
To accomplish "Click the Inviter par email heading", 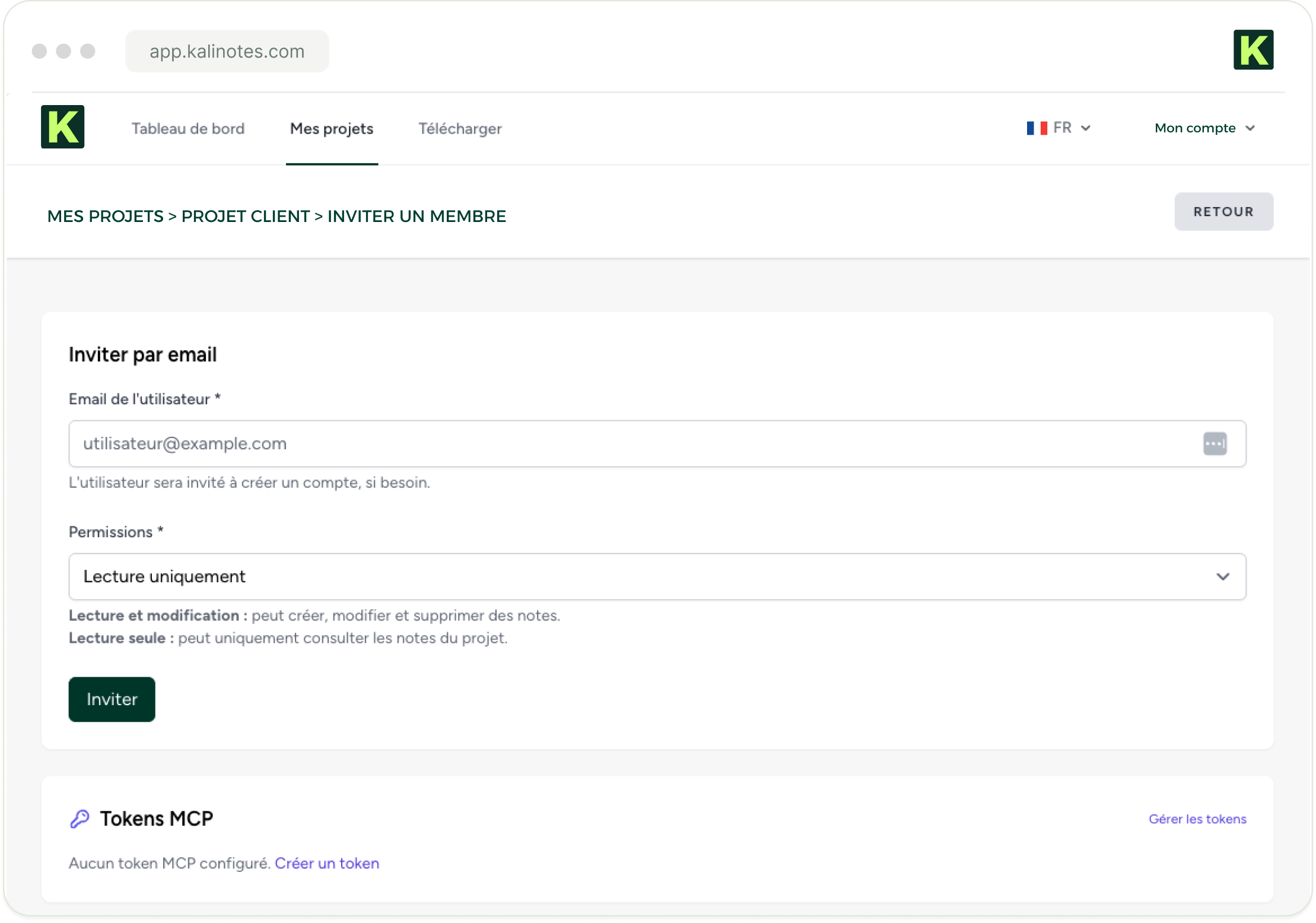I will (142, 354).
